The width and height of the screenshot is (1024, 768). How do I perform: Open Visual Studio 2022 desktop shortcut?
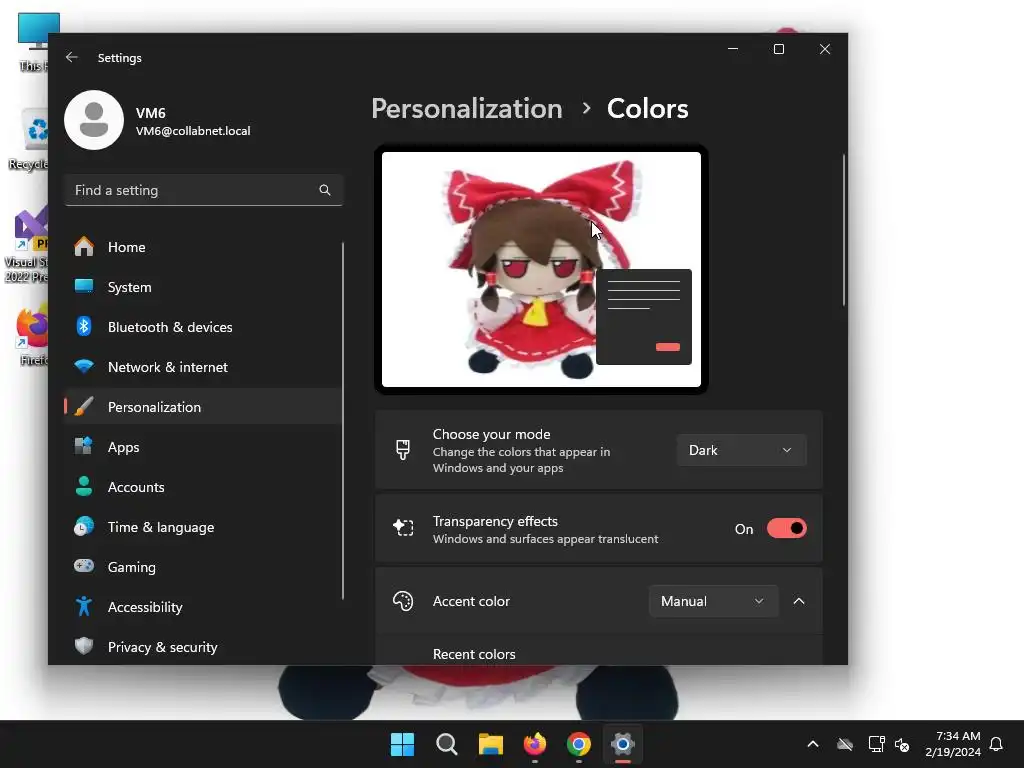pyautogui.click(x=27, y=246)
